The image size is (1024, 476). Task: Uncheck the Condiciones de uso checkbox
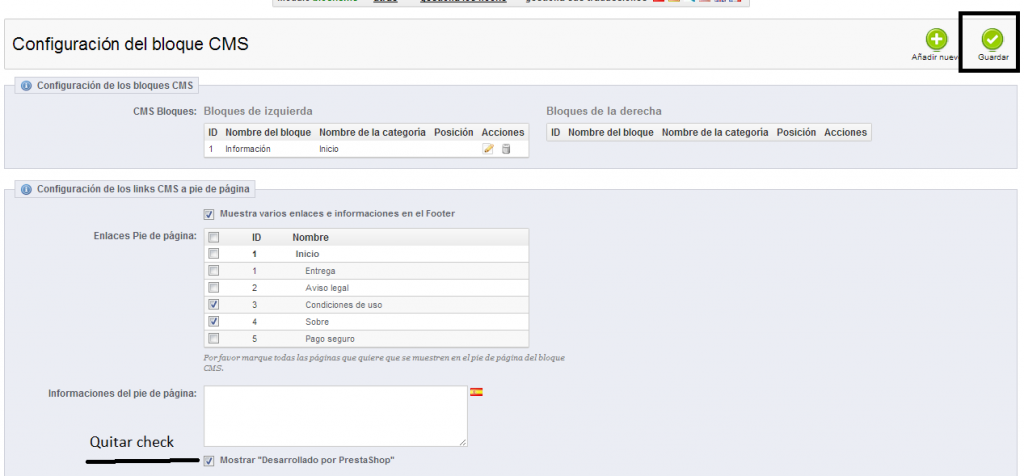click(214, 304)
